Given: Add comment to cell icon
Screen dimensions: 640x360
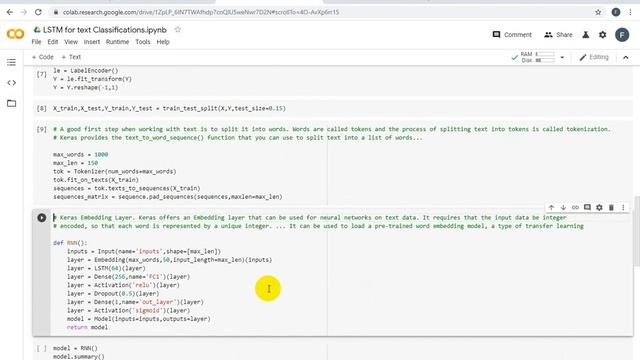Looking at the screenshot, I should tap(587, 207).
